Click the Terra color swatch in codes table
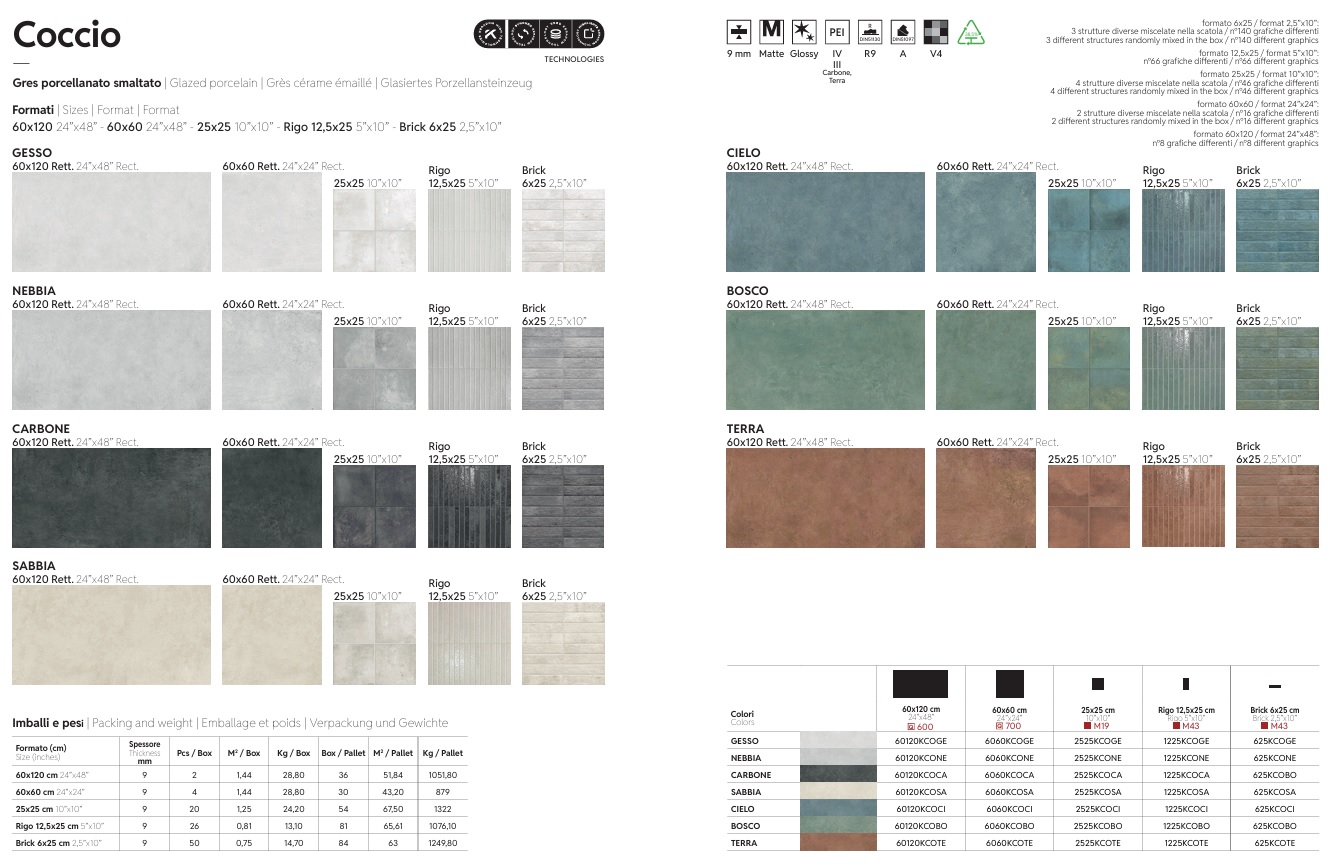This screenshot has width=1334, height=867. click(837, 843)
